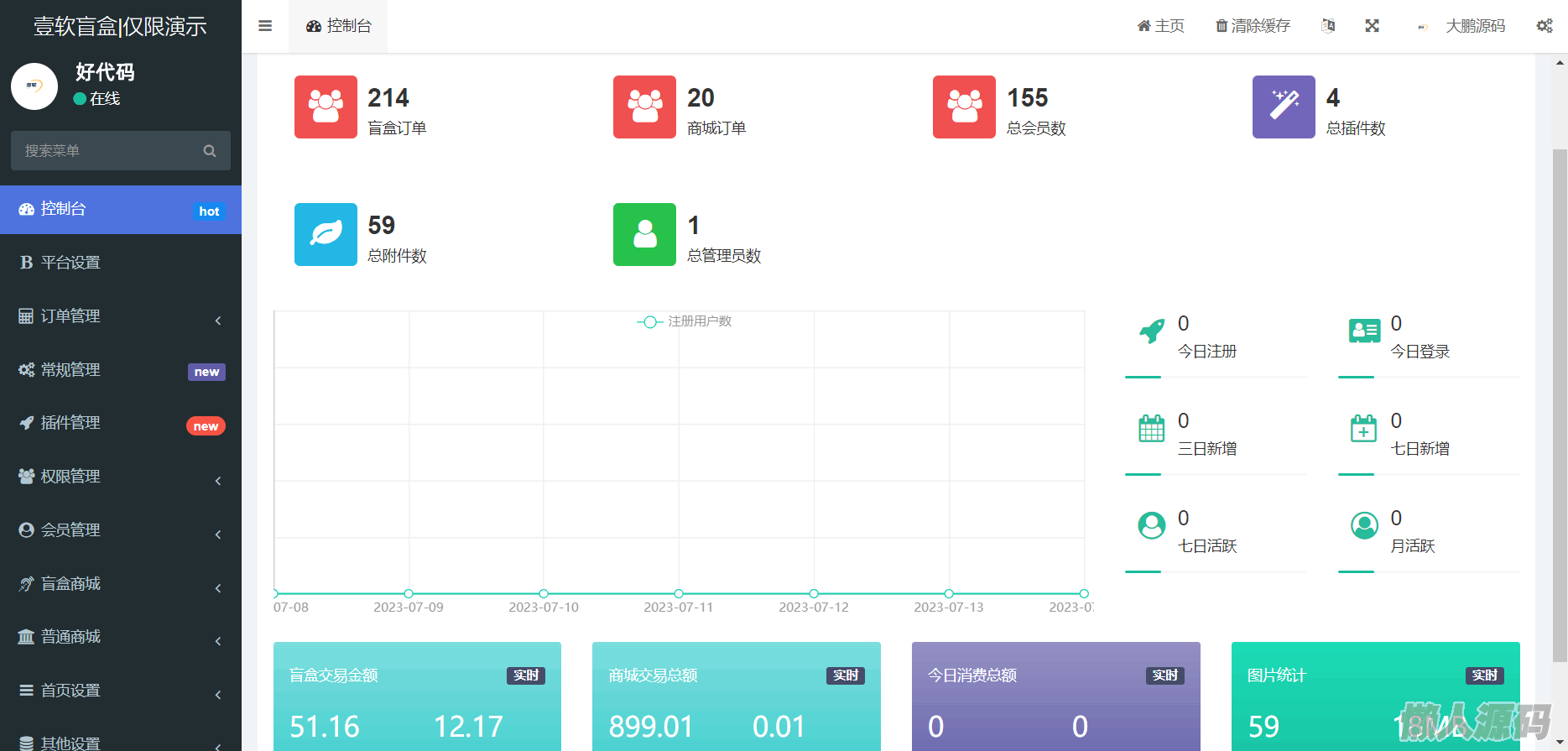1568x751 pixels.
Task: Click the language switch icon in header
Action: point(1328,26)
